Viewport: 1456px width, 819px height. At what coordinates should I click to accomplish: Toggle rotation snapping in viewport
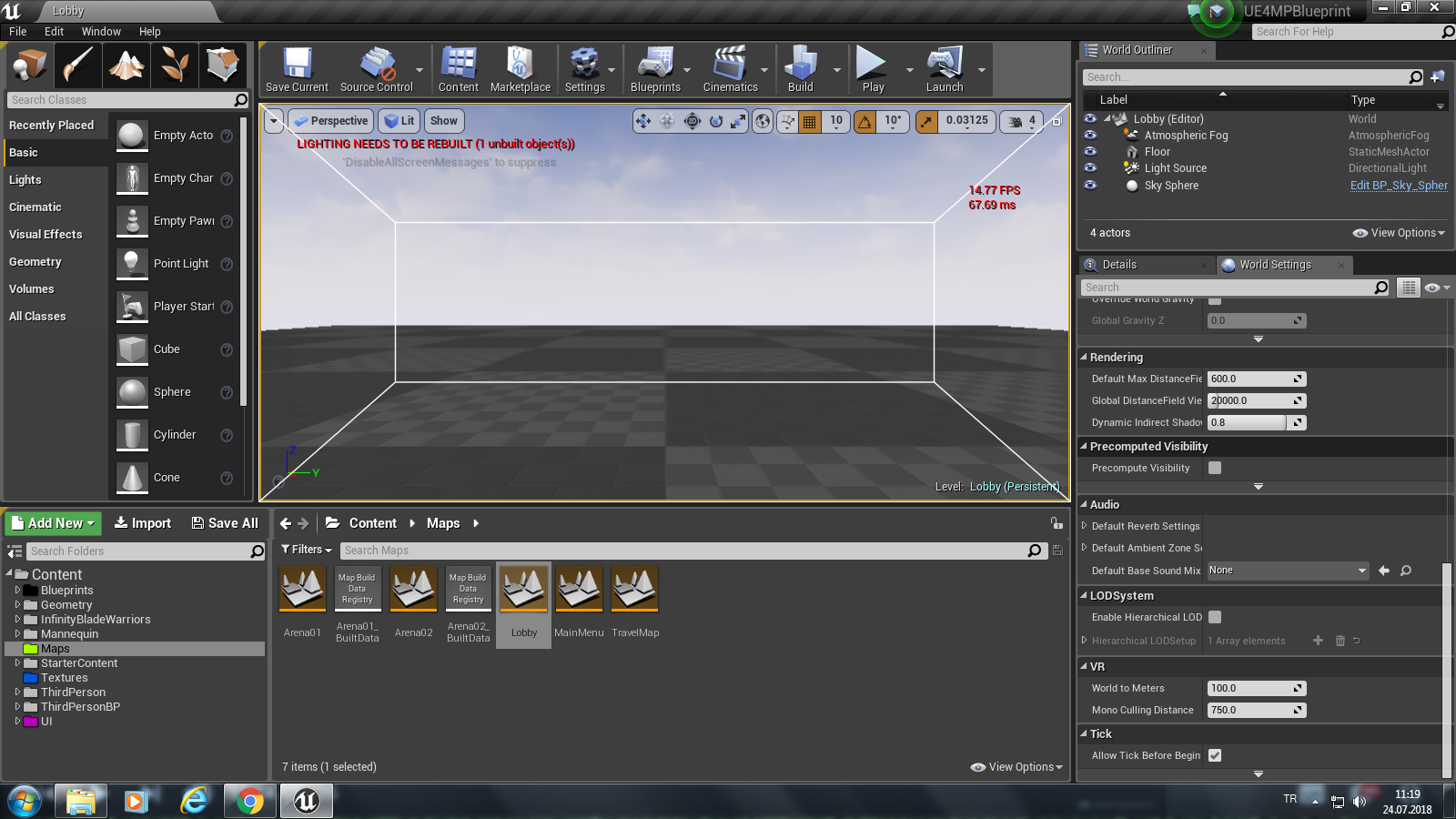[x=864, y=121]
